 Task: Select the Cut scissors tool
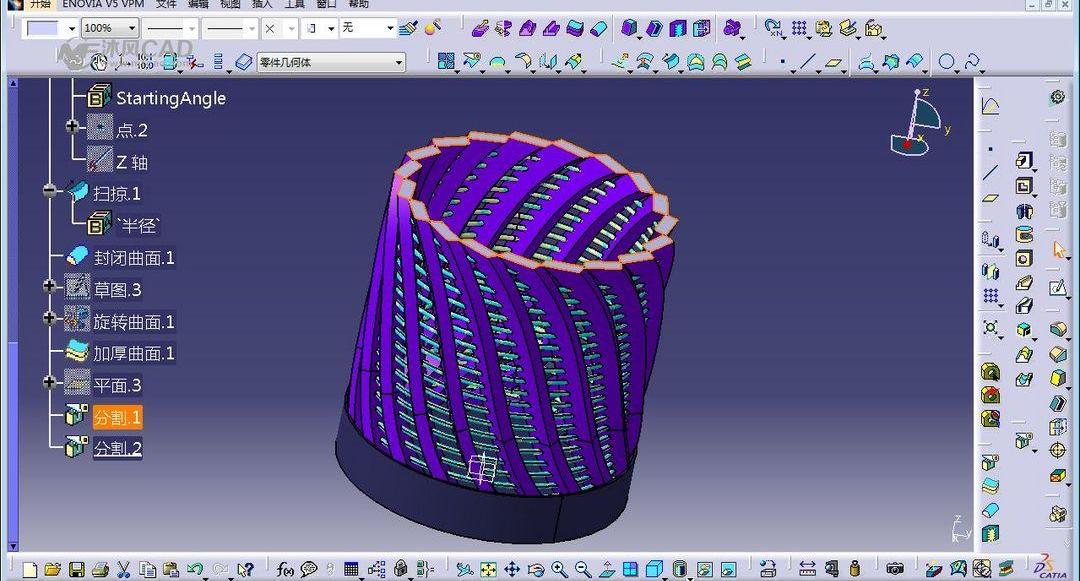pos(124,570)
